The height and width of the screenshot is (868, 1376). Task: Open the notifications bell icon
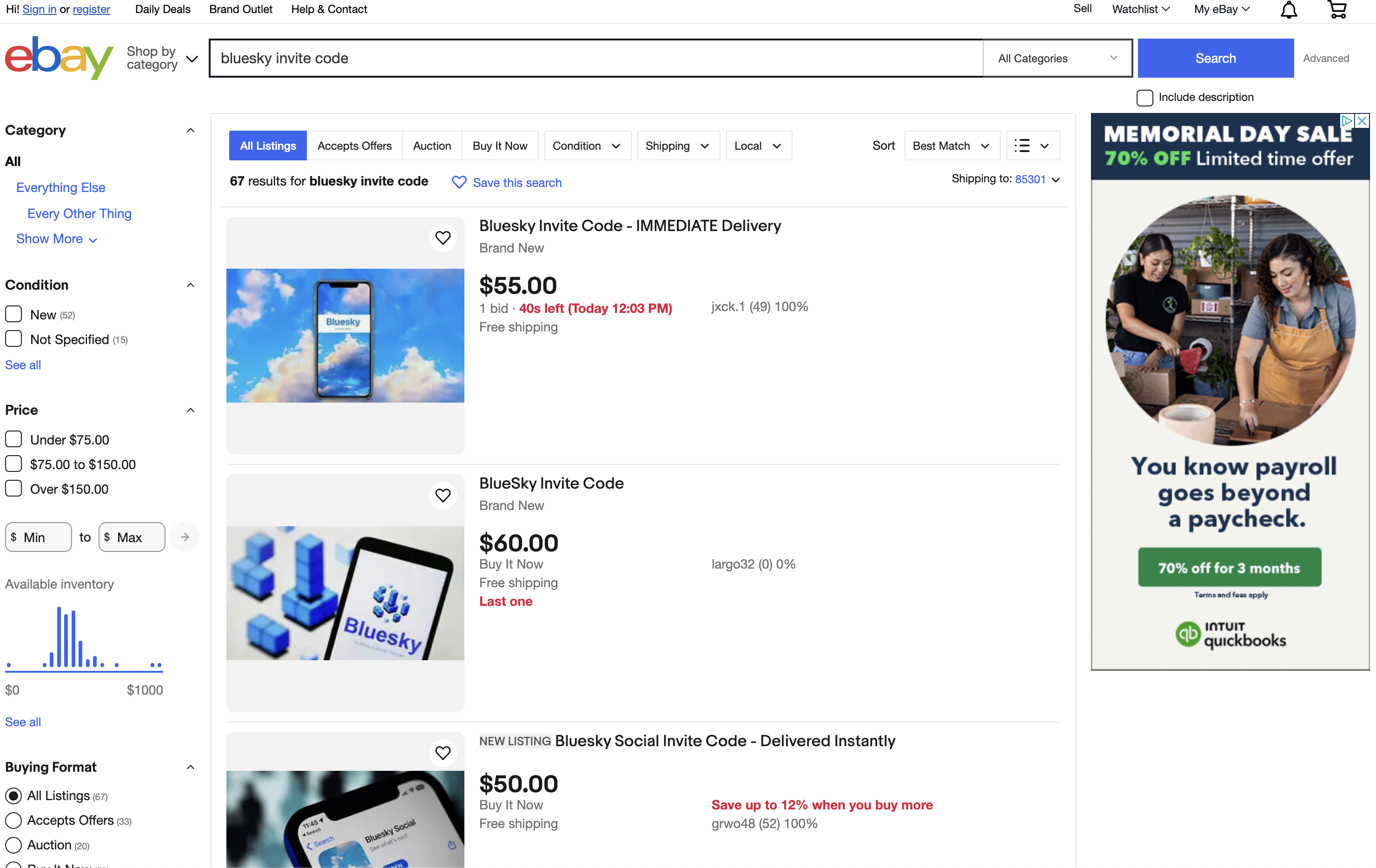point(1288,10)
